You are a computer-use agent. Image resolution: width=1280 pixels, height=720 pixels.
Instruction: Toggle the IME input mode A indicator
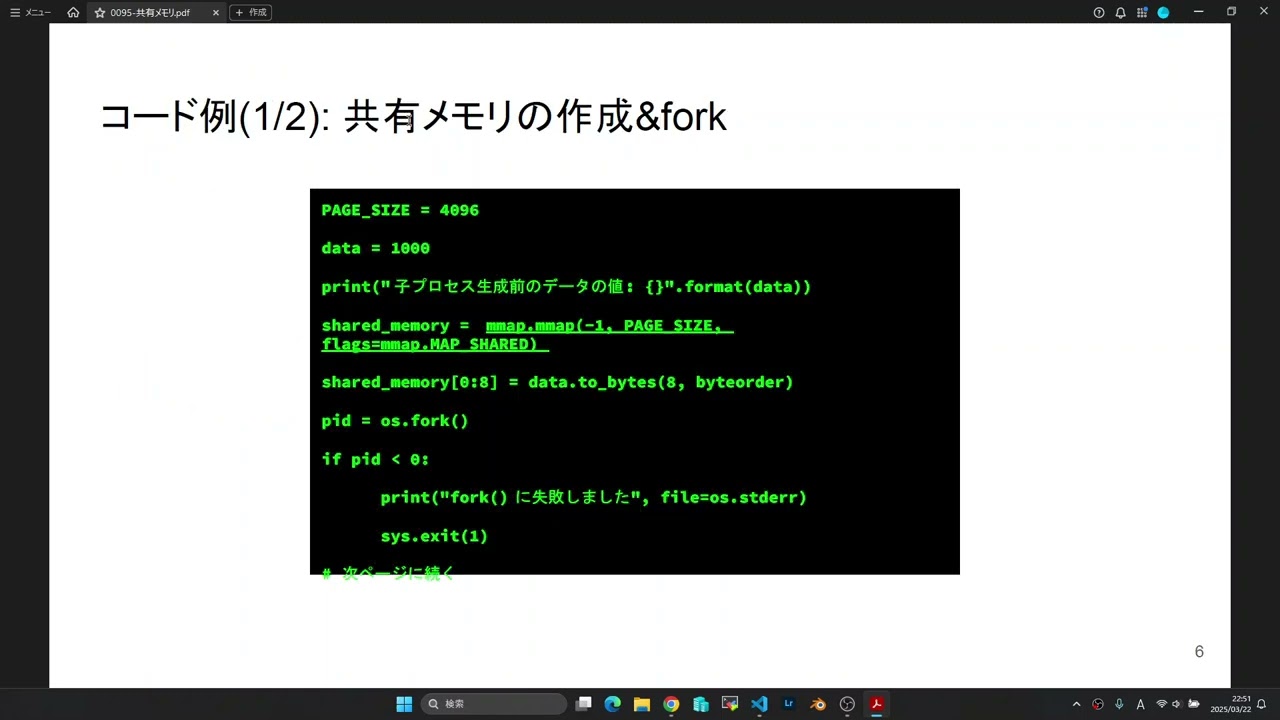point(1140,704)
